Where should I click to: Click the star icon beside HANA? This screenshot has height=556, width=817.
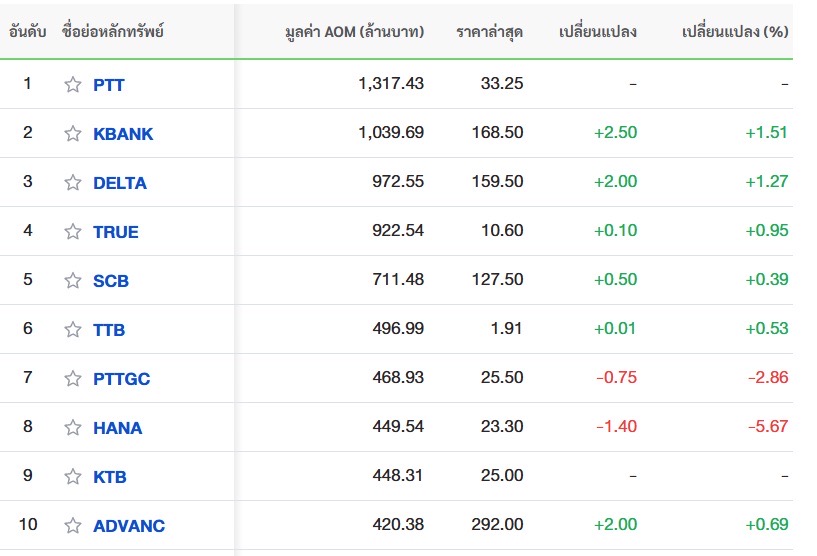tap(73, 428)
